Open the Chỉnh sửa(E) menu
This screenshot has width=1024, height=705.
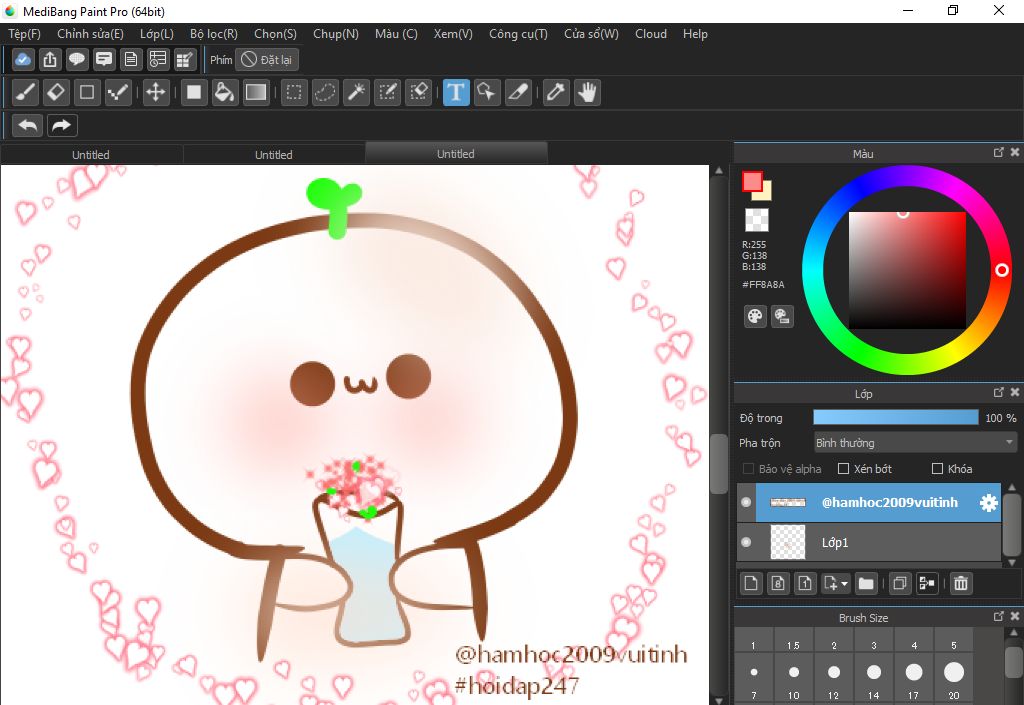click(90, 34)
